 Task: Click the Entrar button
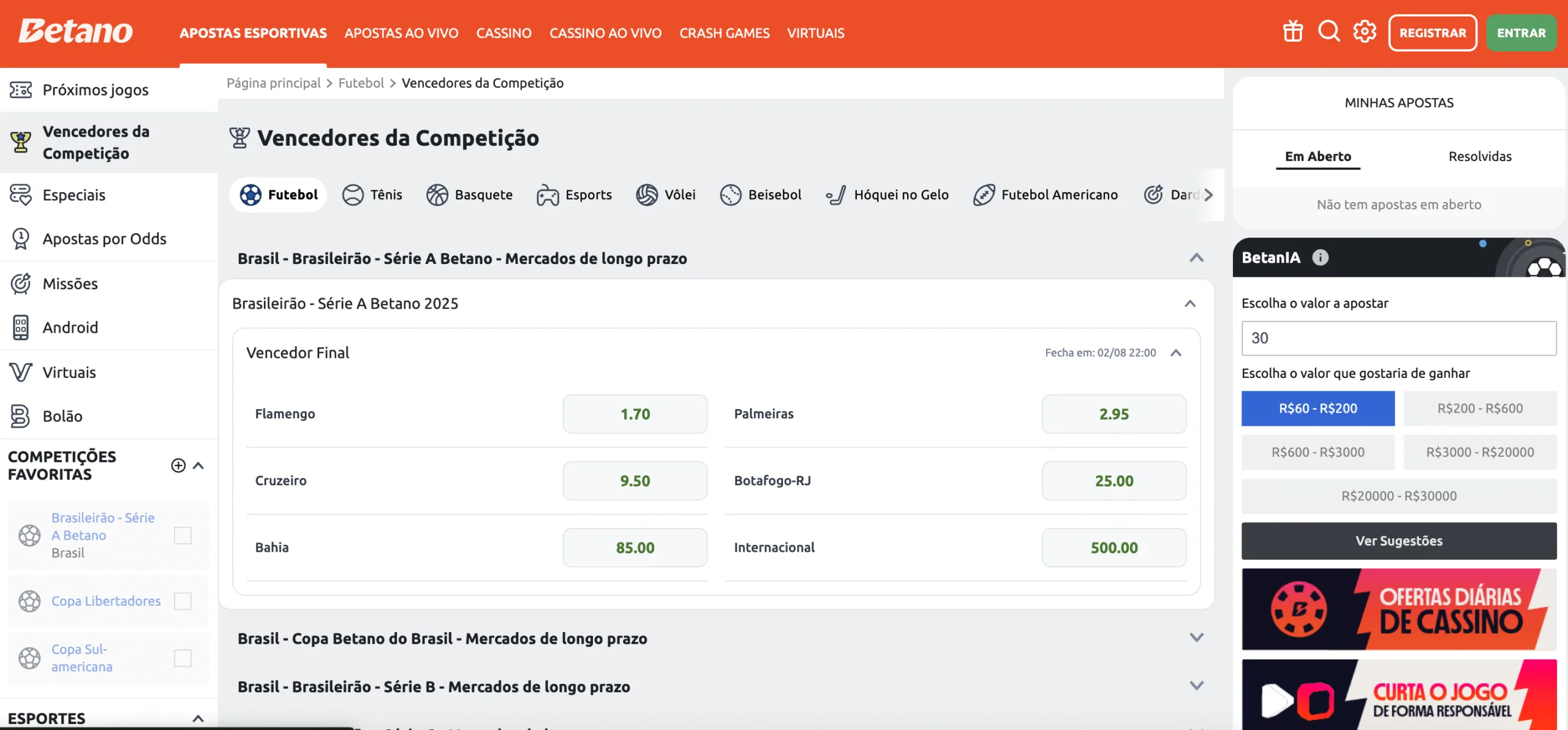[1521, 32]
